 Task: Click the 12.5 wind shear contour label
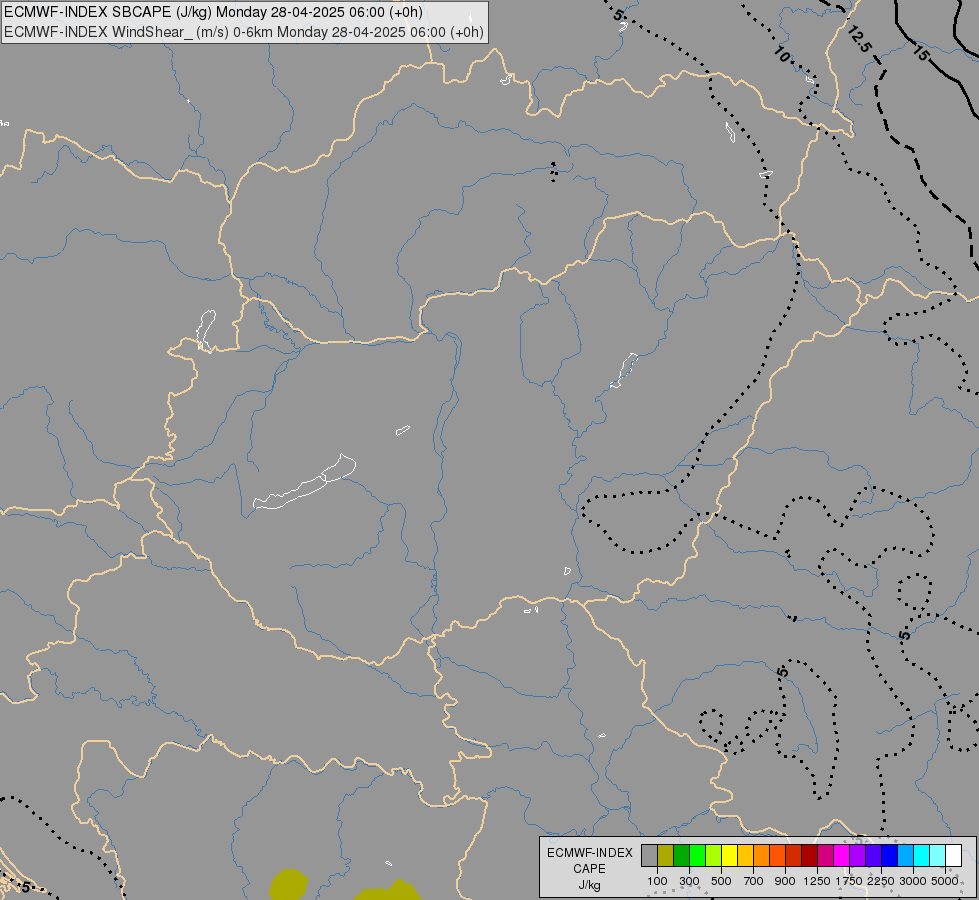click(x=859, y=39)
